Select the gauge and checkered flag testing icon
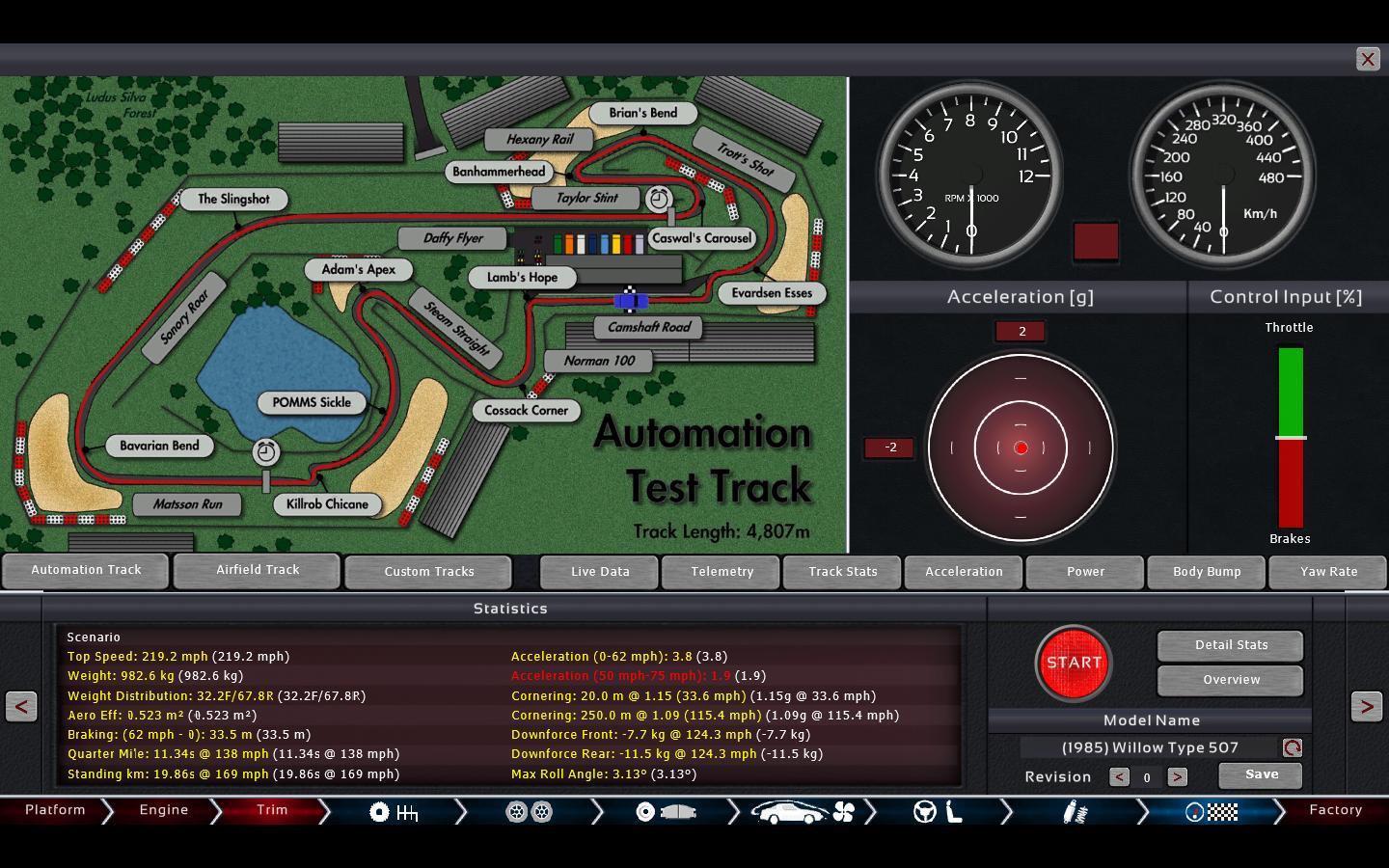Image resolution: width=1389 pixels, height=868 pixels. point(1212,812)
